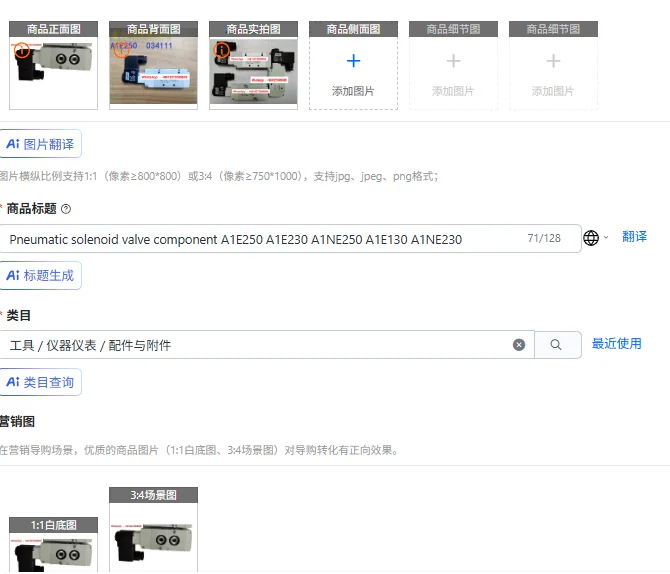Click the category search magnifier icon
Viewport: 670px width, 574px height.
(556, 345)
